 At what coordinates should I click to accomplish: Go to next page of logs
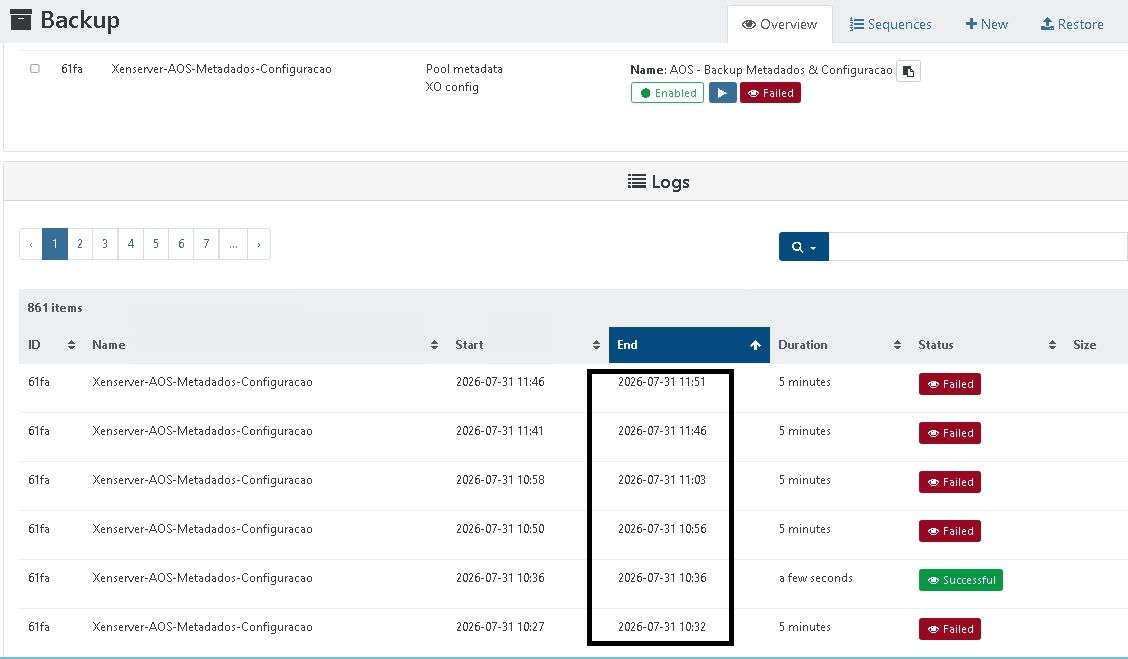tap(259, 244)
